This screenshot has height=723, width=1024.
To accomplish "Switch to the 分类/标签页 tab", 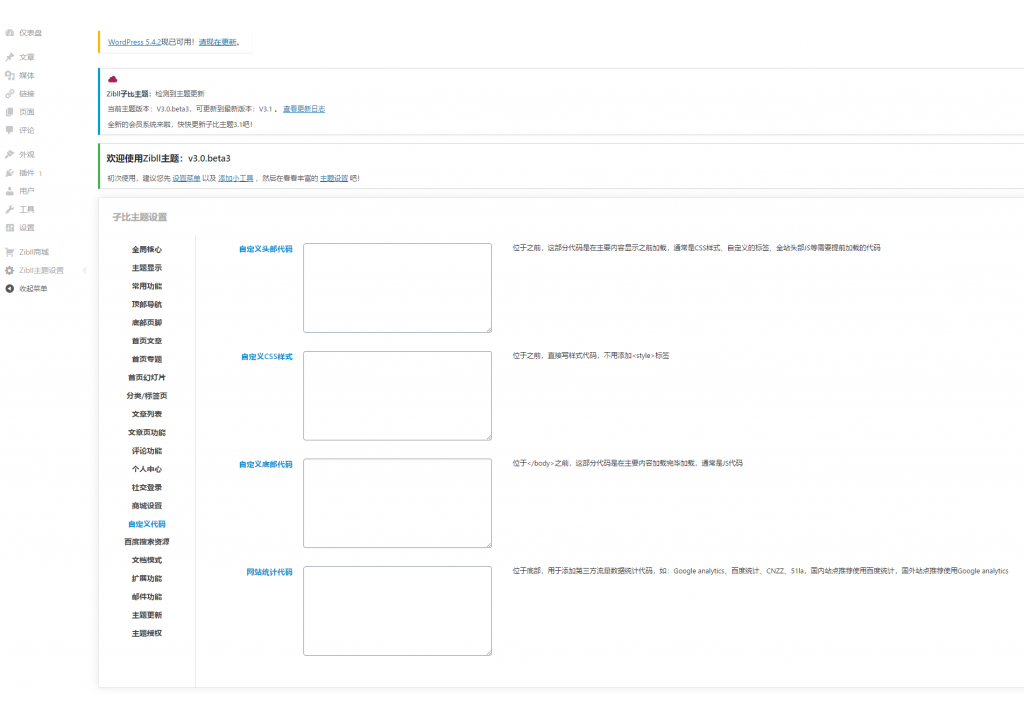I will point(147,396).
